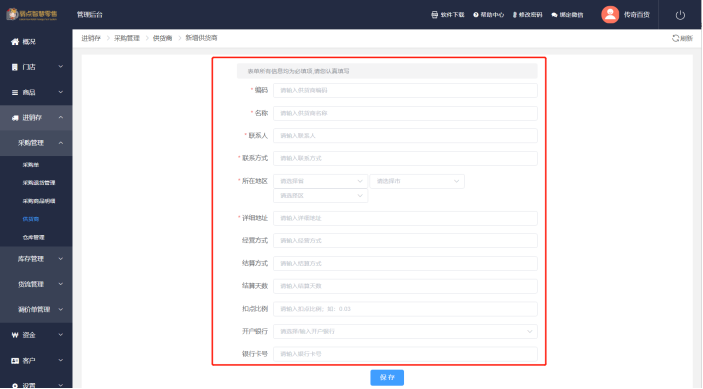
Task: Collapse the 采购管理 submenu
Action: coord(36,143)
